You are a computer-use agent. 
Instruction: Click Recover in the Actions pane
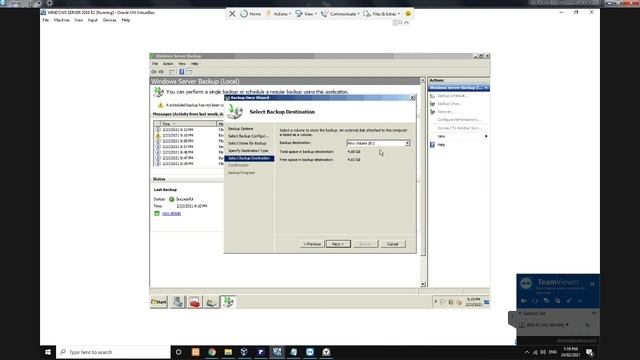point(446,111)
